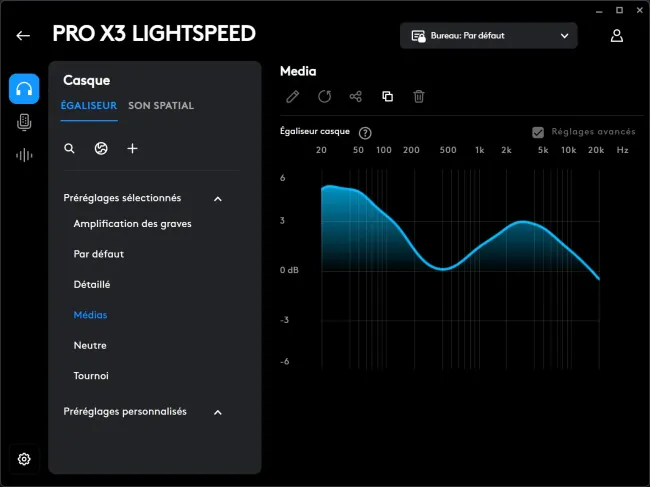
Task: Share the Media preset
Action: tap(356, 97)
